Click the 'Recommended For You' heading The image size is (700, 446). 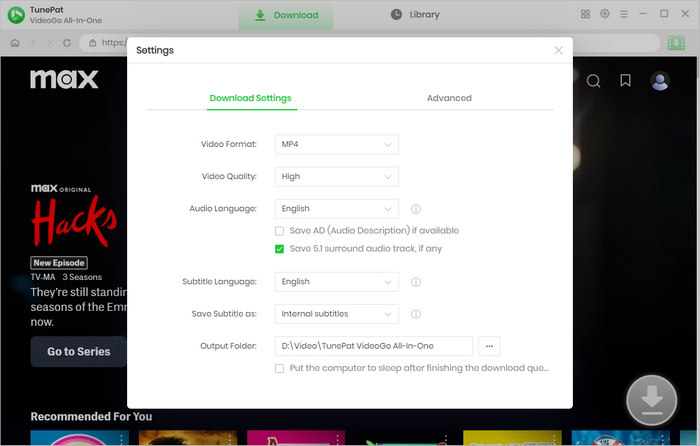tap(91, 417)
